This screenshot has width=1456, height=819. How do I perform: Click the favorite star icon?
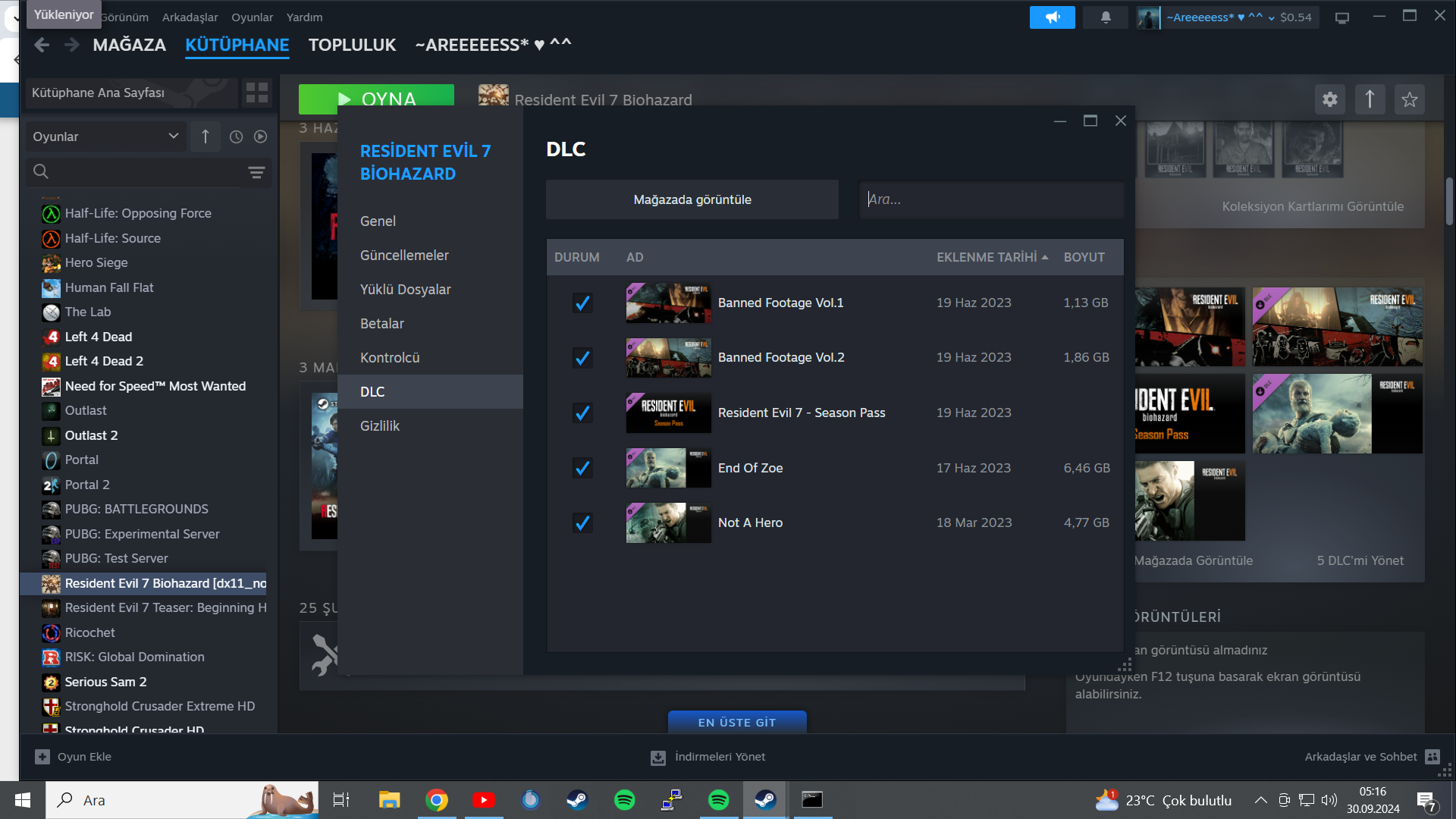tap(1409, 99)
